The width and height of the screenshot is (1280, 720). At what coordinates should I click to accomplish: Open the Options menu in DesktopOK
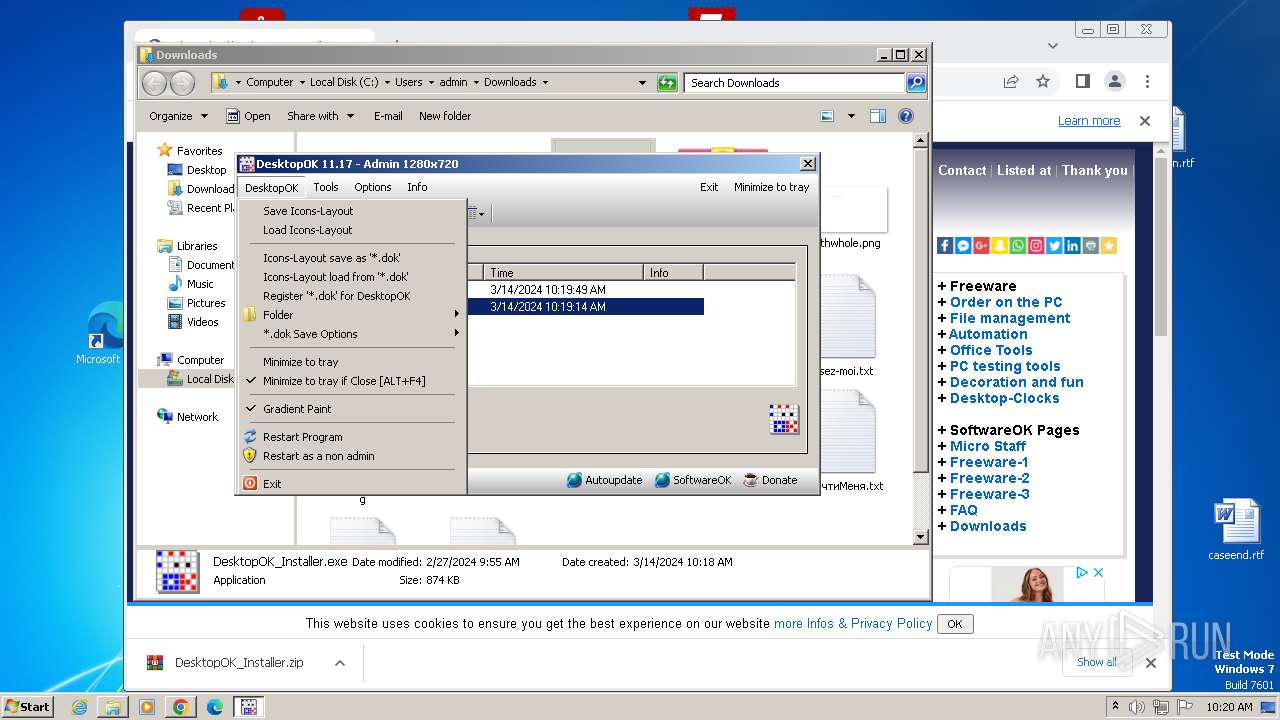373,187
